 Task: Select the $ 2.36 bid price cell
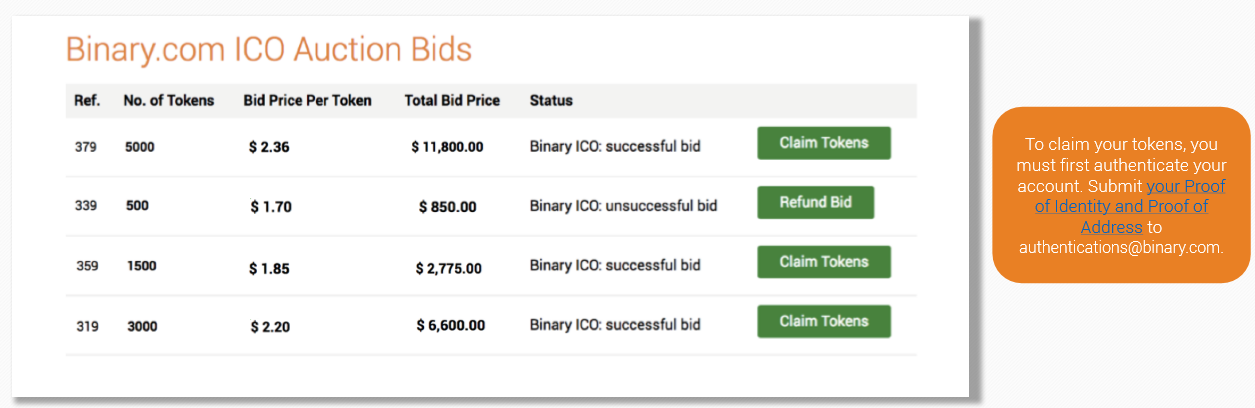point(269,147)
